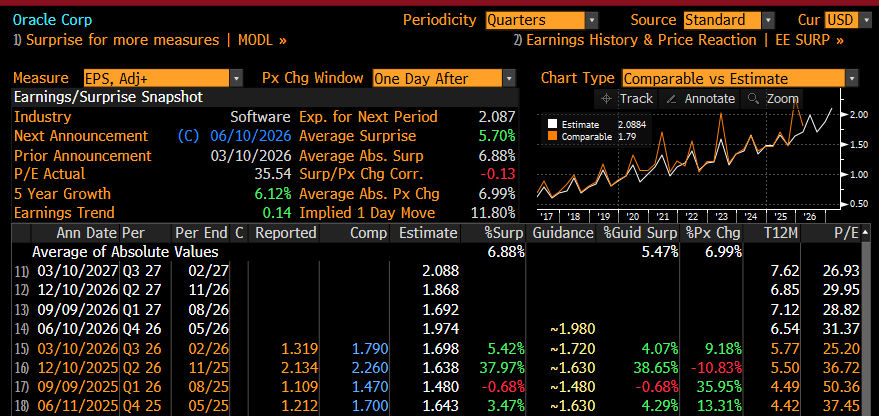Click the Estimate column header
This screenshot has width=879, height=416.
click(428, 233)
